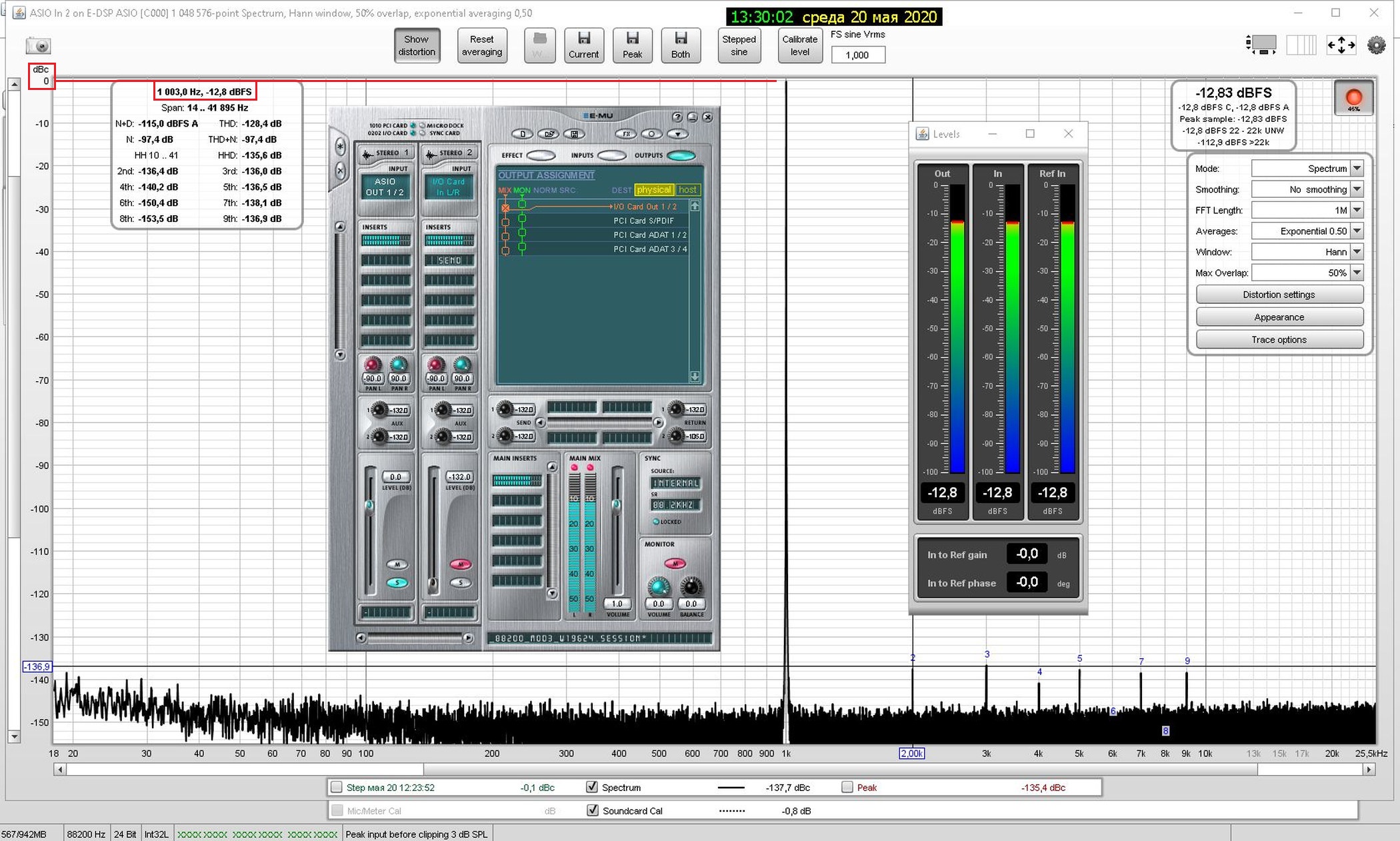Viewport: 1400px width, 841px height.
Task: Check the Step trace checkbox
Action: tap(337, 787)
